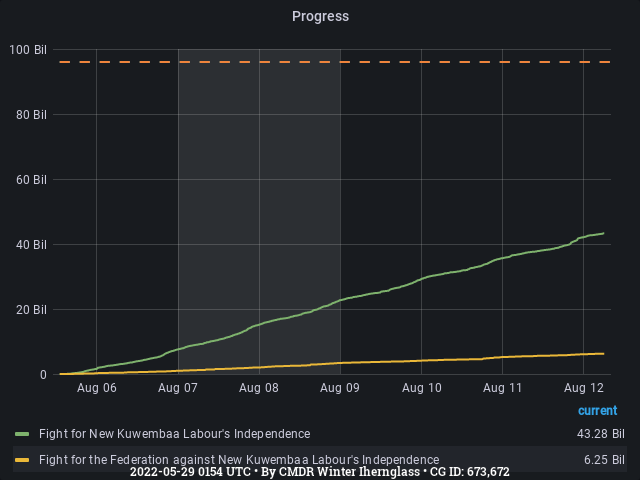Click the Aug 12 x-axis label
This screenshot has height=480, width=640.
(x=584, y=388)
